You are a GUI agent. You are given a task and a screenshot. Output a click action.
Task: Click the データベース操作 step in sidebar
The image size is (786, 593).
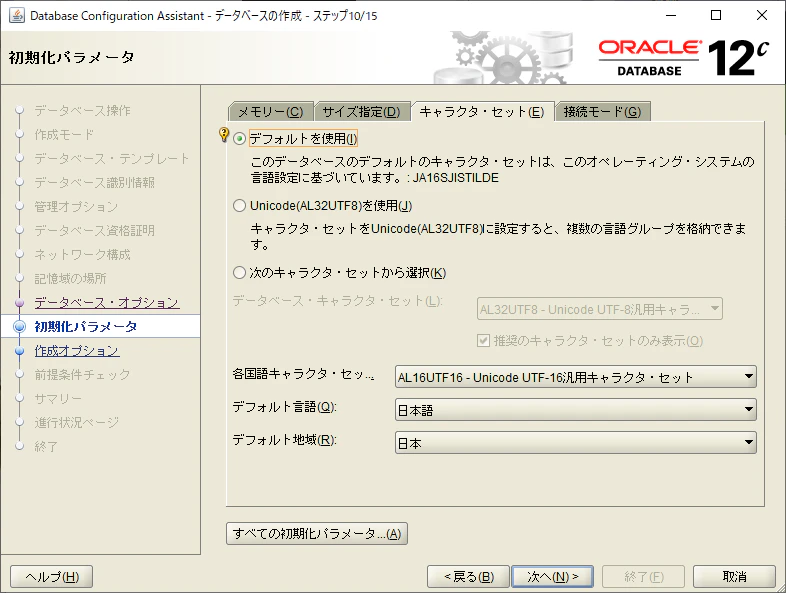click(82, 110)
